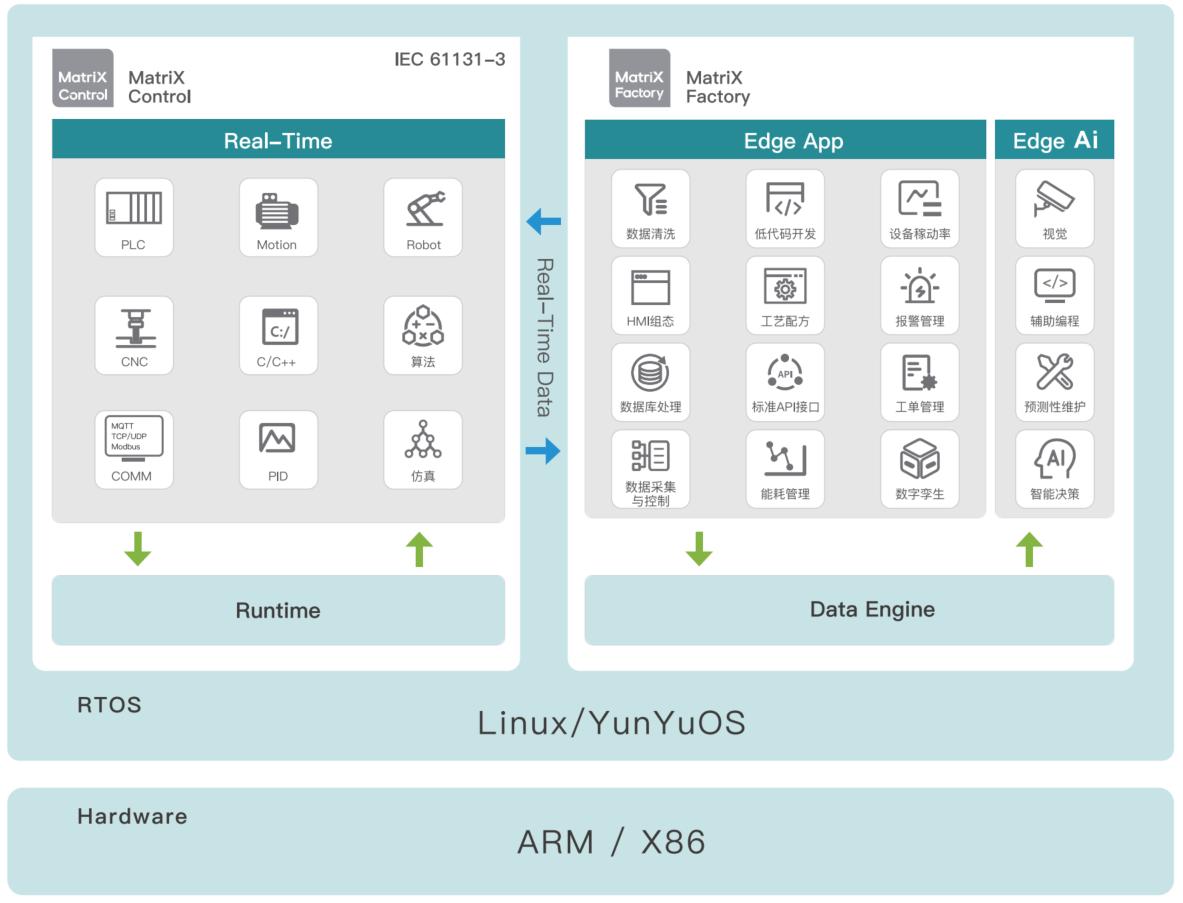This screenshot has width=1183, height=903.
Task: Open the 能耗管理 chart icon
Action: click(785, 468)
